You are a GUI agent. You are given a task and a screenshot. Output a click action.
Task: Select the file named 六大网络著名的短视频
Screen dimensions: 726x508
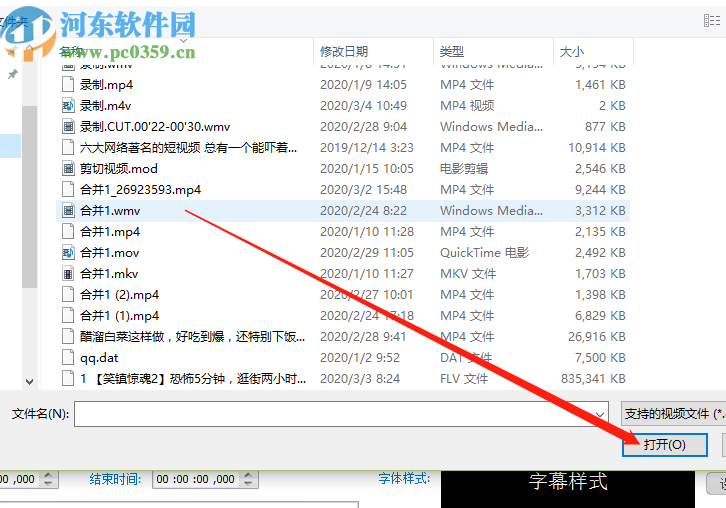tap(188, 147)
